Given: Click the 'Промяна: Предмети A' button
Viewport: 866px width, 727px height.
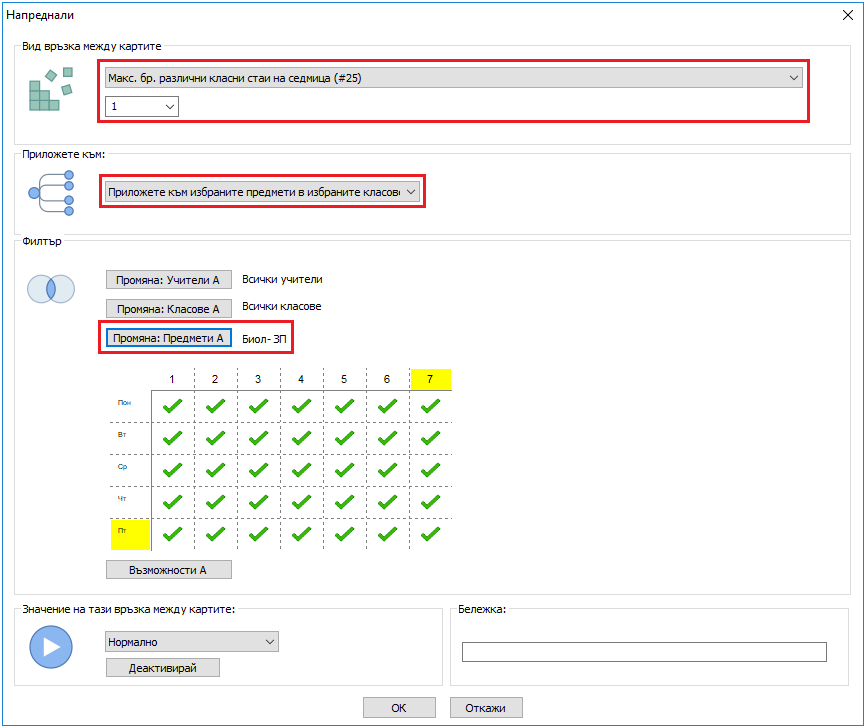Looking at the screenshot, I should 169,338.
